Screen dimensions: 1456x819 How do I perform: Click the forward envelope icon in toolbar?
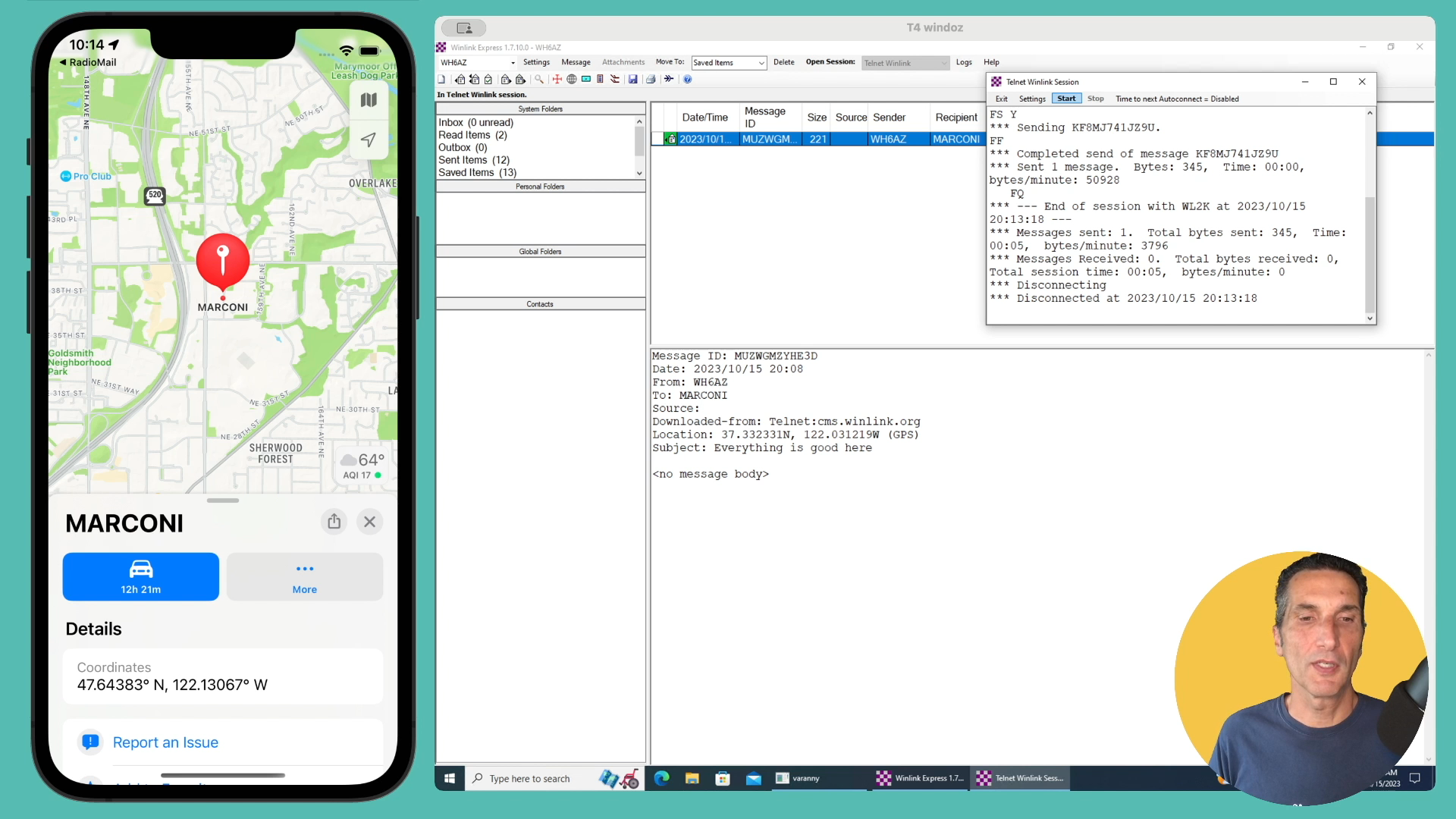pos(507,79)
